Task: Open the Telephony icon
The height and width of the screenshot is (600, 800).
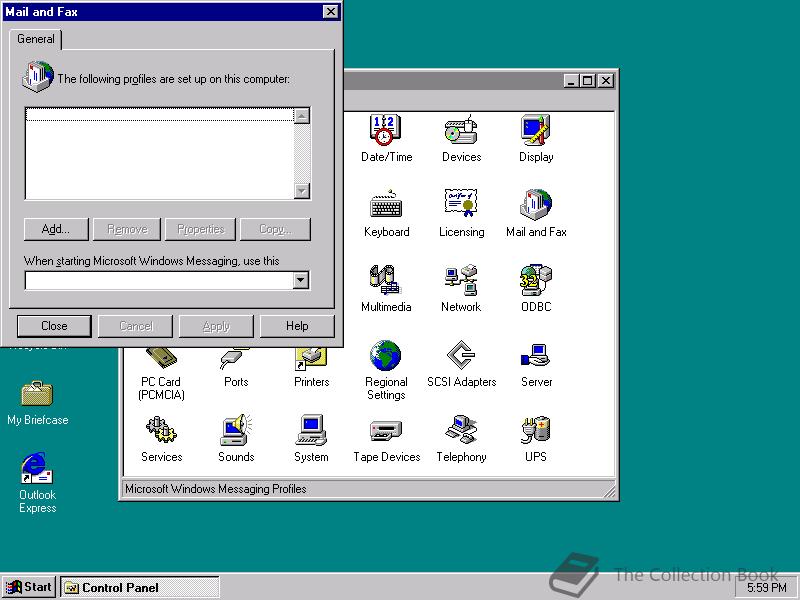Action: coord(461,438)
